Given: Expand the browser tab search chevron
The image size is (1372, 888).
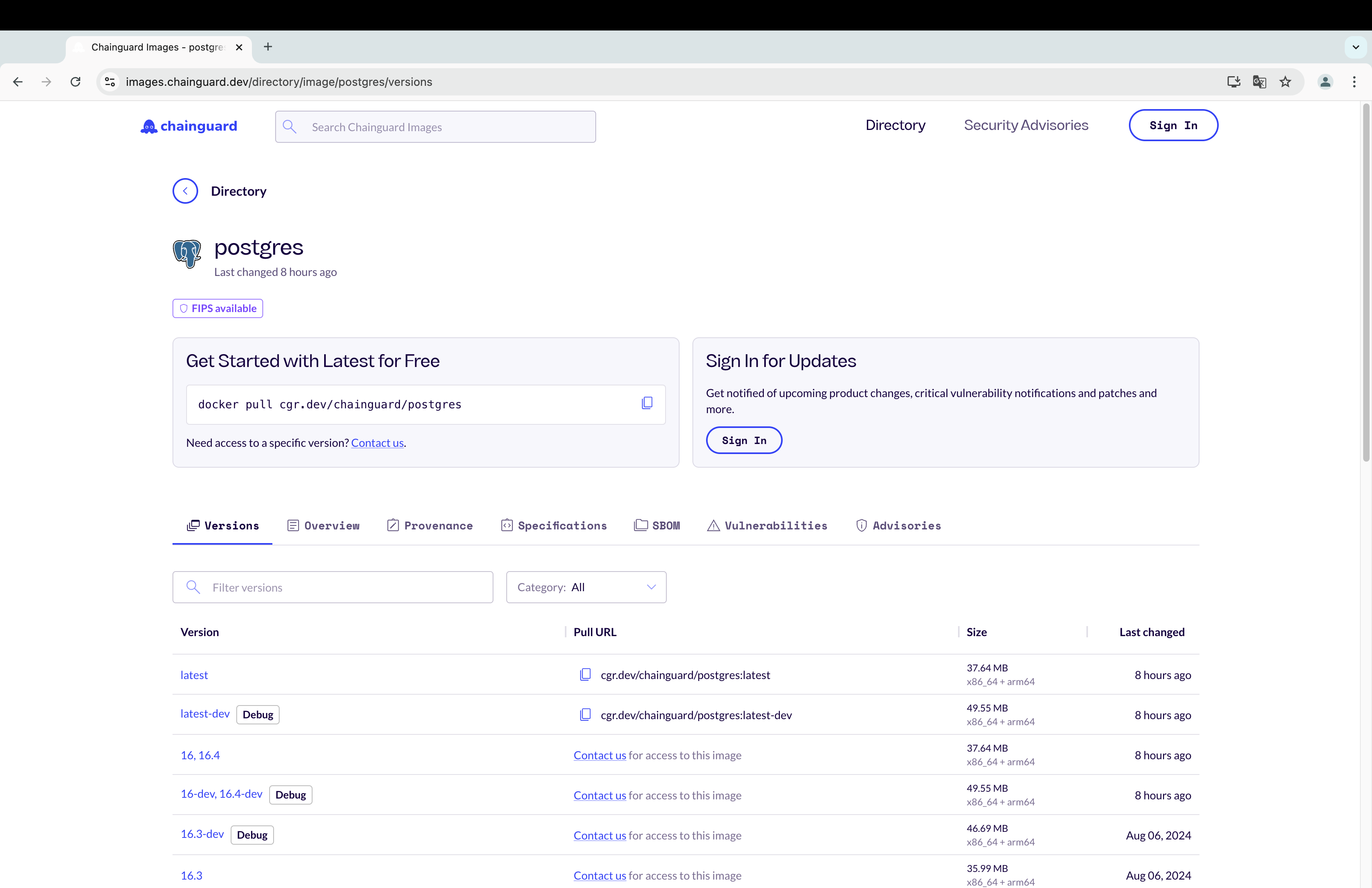Looking at the screenshot, I should point(1356,47).
